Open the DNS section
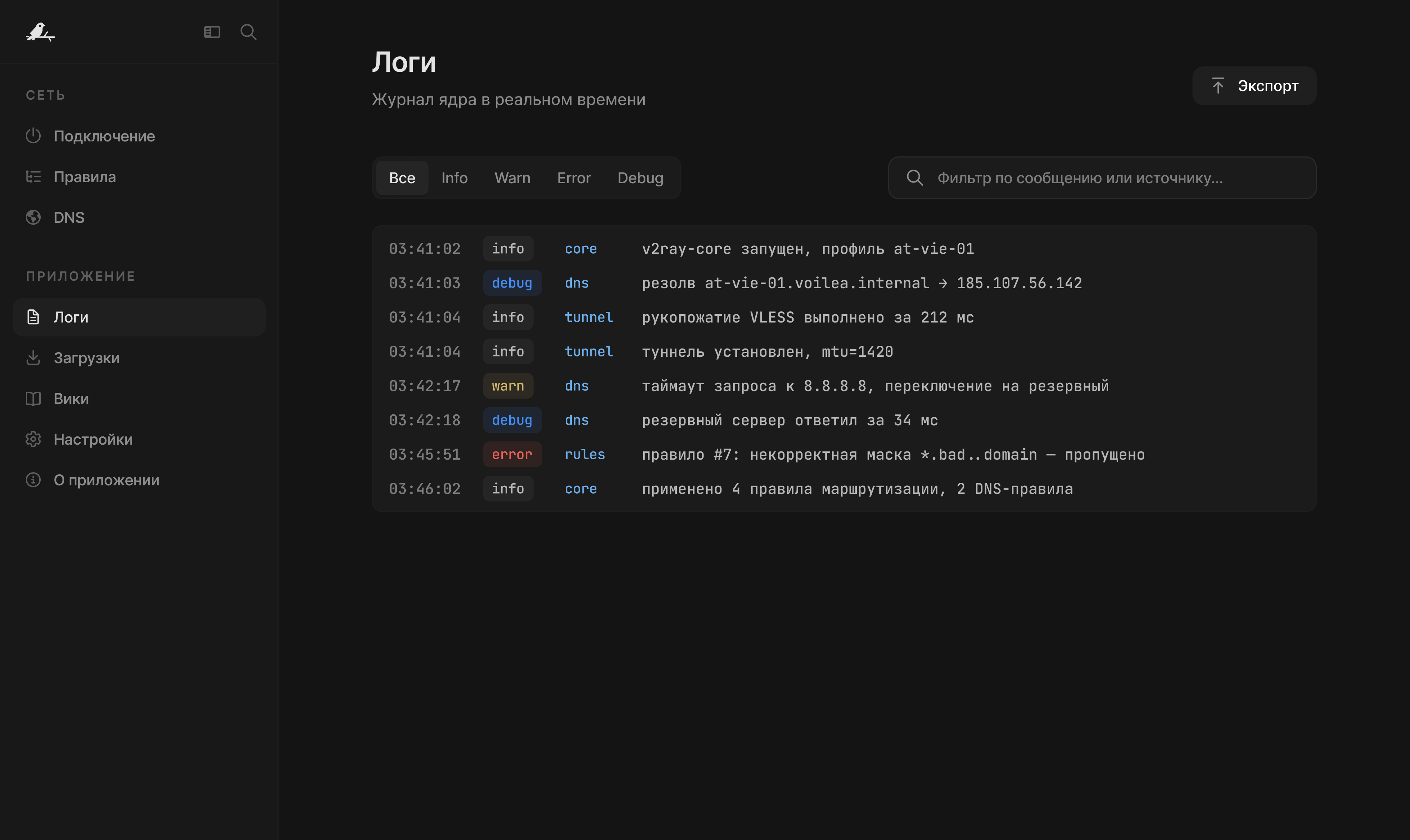Viewport: 1410px width, 840px height. pyautogui.click(x=139, y=217)
